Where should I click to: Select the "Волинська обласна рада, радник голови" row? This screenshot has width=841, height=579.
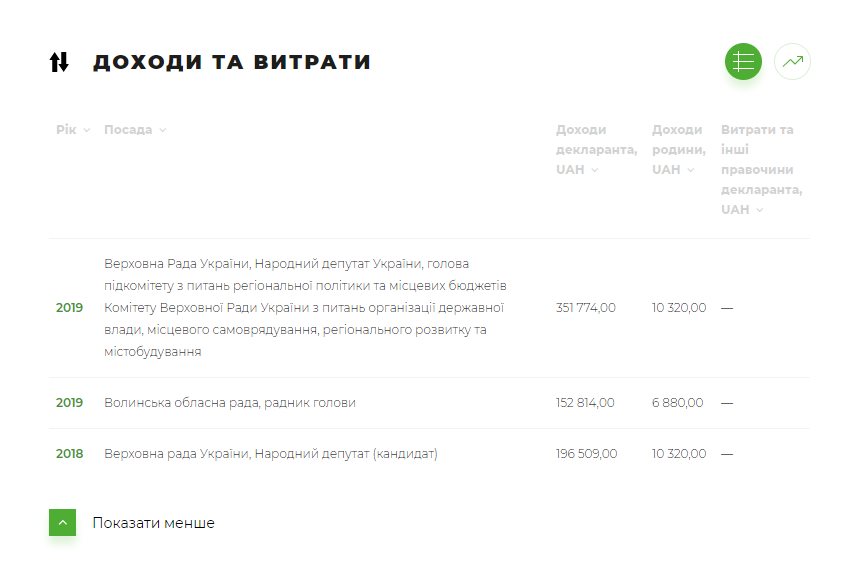pos(230,403)
